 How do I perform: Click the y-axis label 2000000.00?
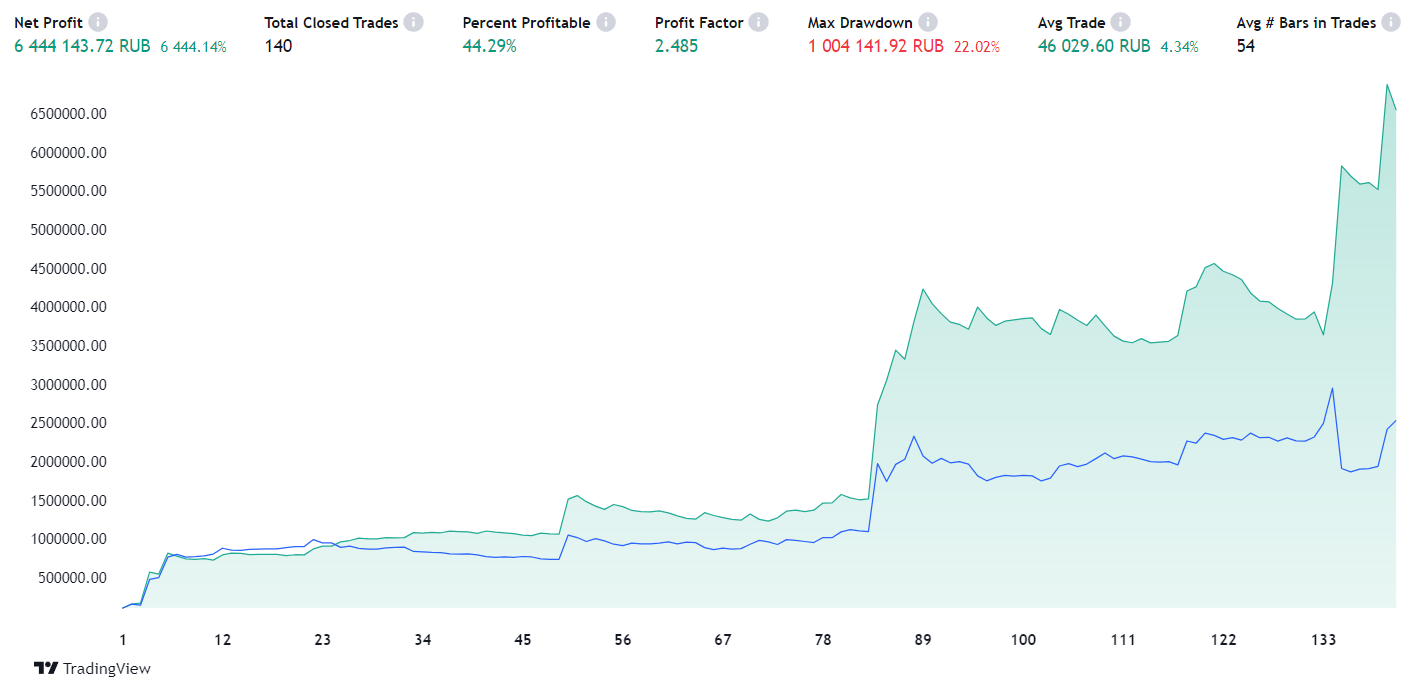click(x=68, y=462)
